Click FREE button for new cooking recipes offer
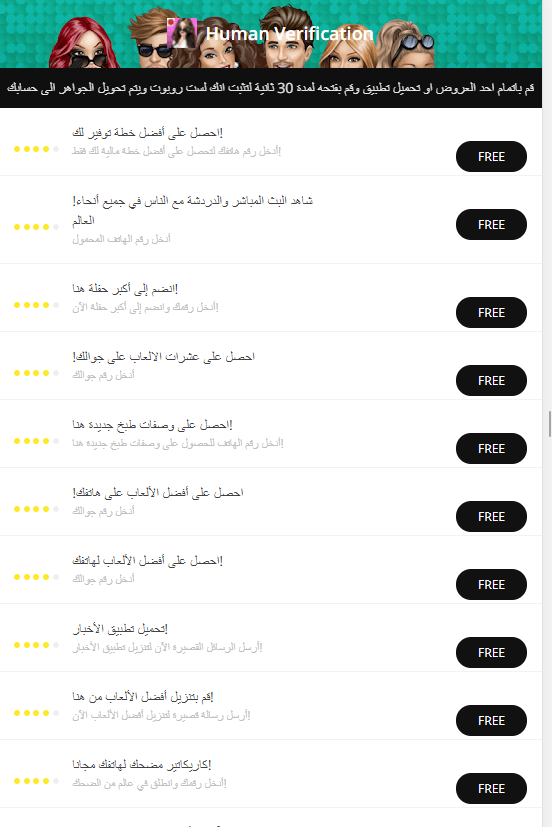 click(491, 449)
